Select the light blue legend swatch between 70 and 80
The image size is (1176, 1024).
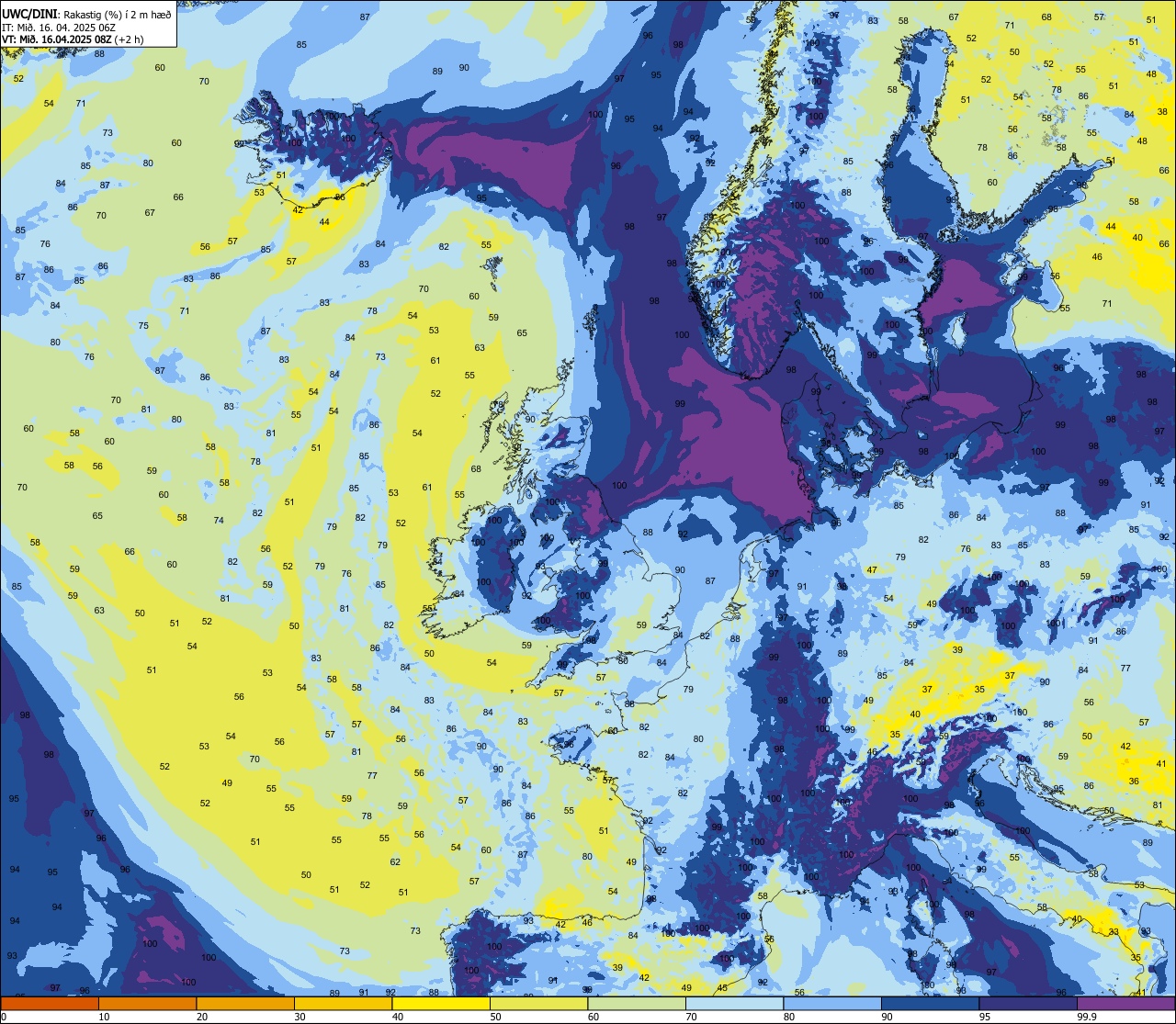coord(734,1003)
